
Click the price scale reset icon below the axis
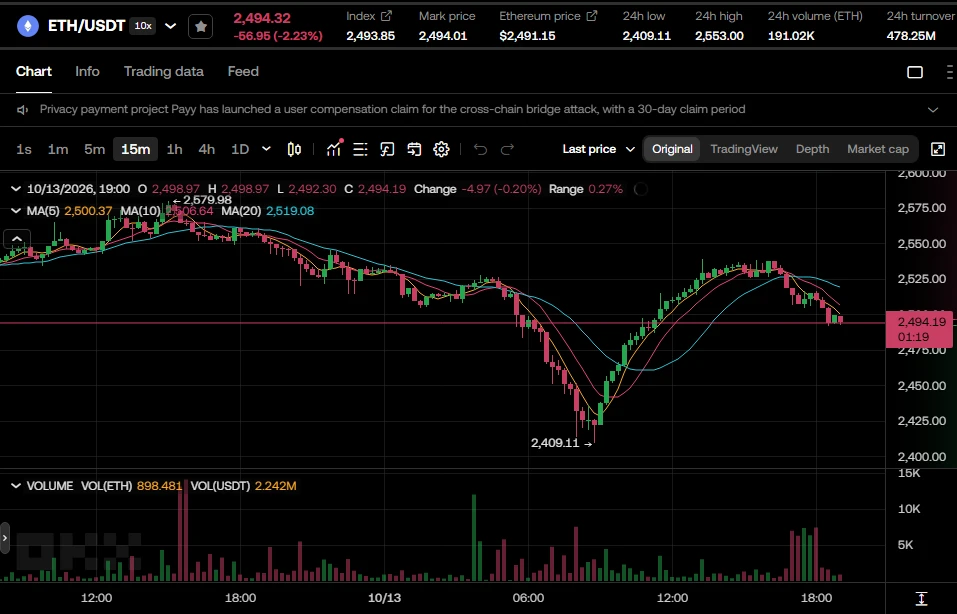tap(921, 599)
